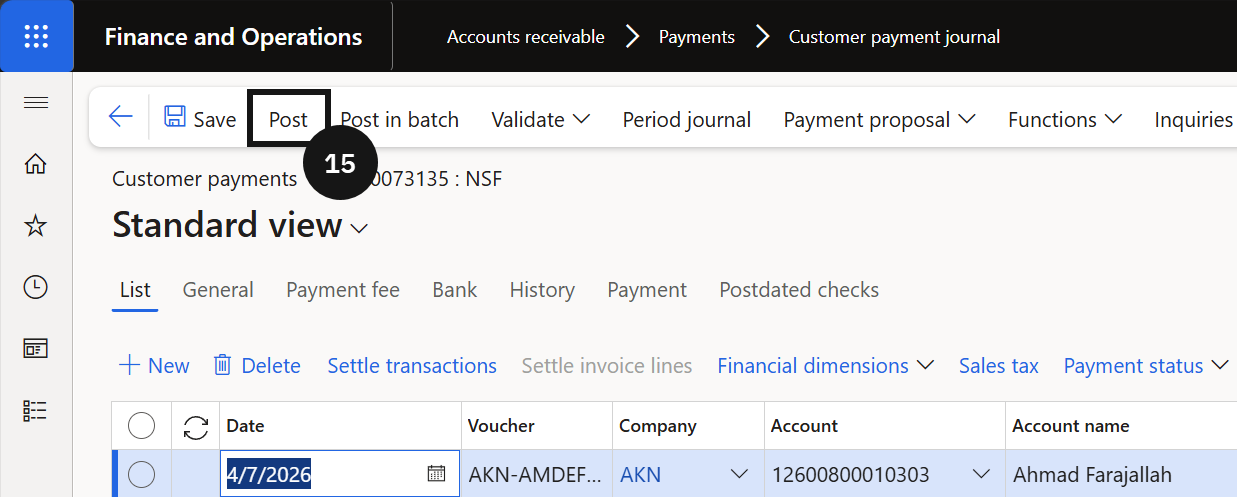Click the voucher cell AKN-AMDEF...
Image resolution: width=1237 pixels, height=497 pixels.
pyautogui.click(x=535, y=474)
